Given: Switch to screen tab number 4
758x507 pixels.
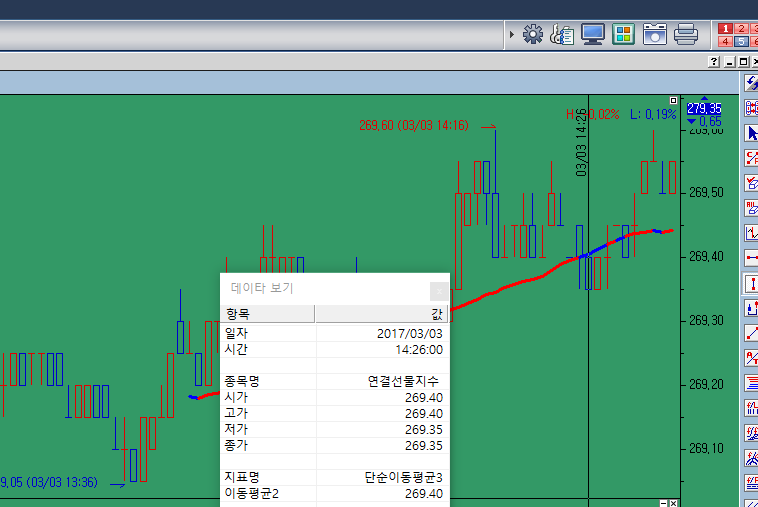Looking at the screenshot, I should click(725, 42).
